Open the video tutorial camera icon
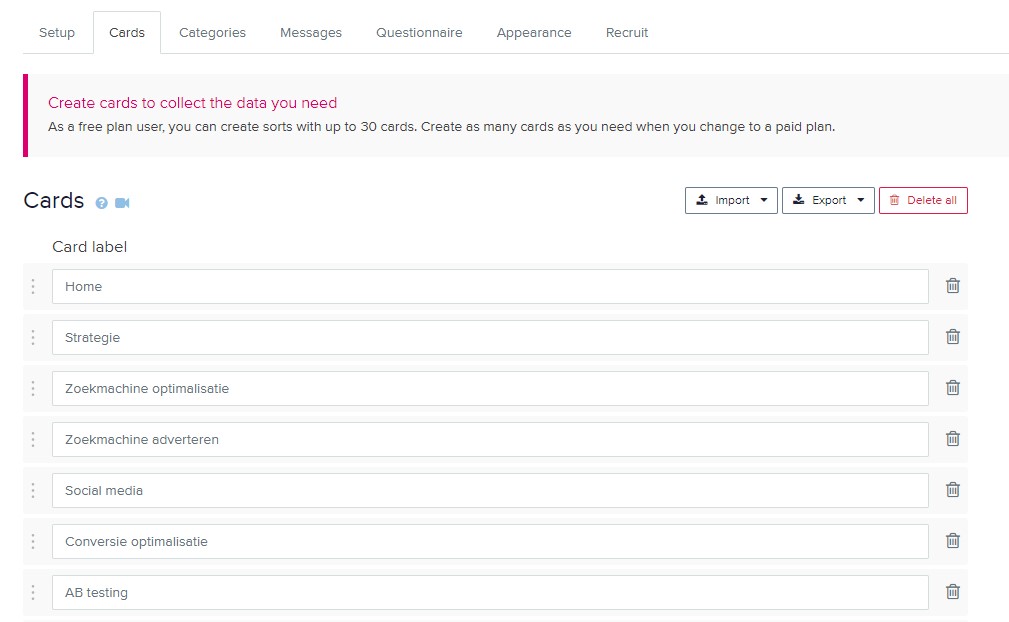Viewport: 1009px width, 622px height. click(122, 203)
